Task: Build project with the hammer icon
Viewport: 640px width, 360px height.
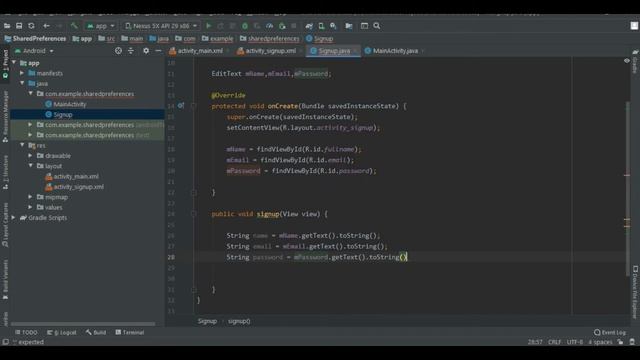Action: [74, 26]
